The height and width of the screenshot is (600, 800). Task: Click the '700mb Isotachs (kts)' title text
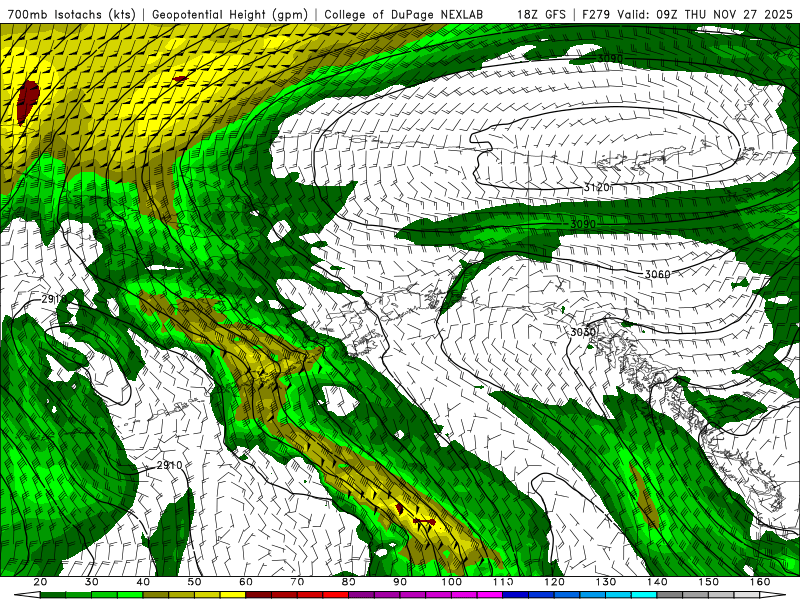[x=72, y=14]
